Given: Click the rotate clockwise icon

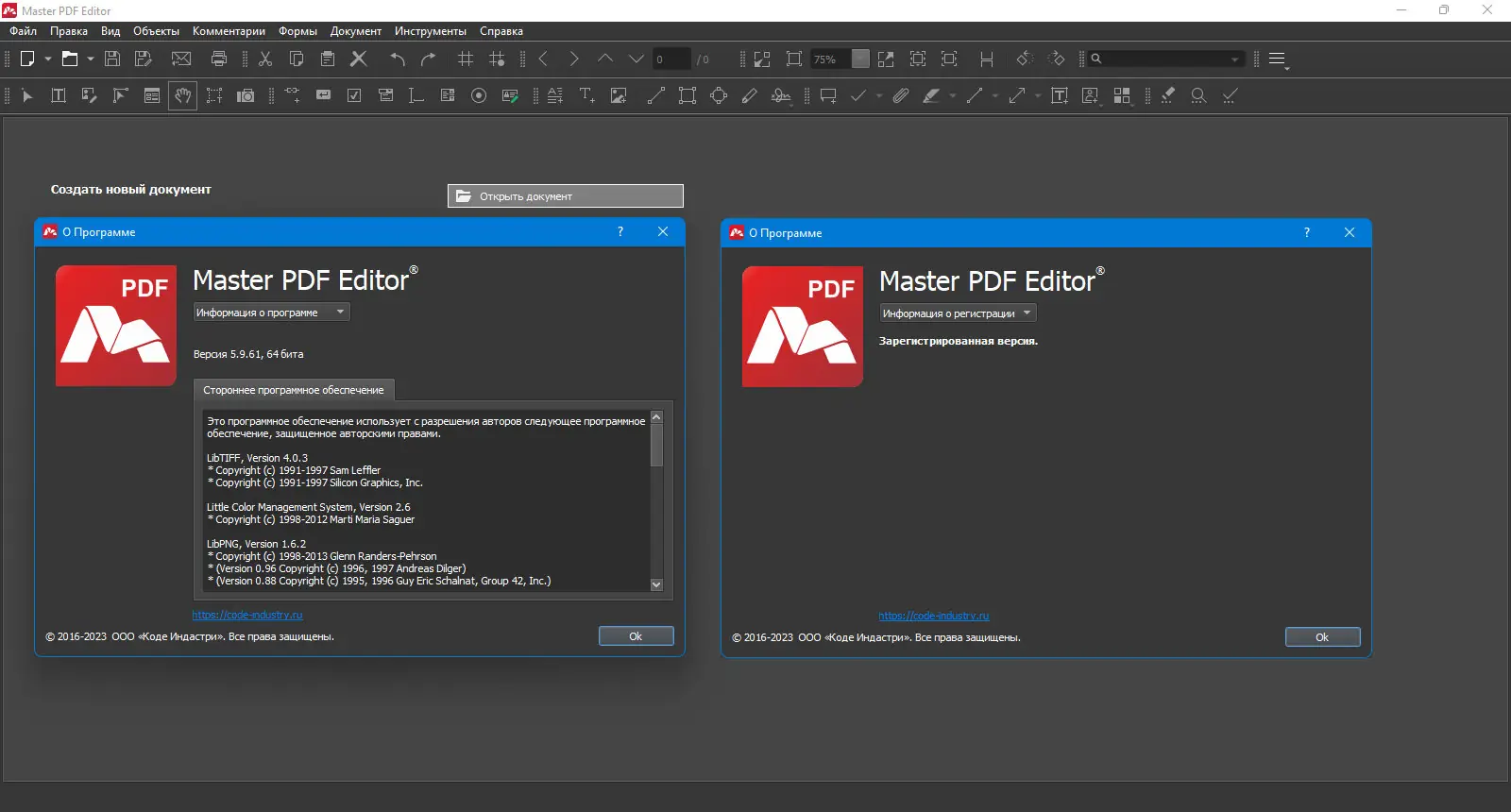Looking at the screenshot, I should 1057,59.
